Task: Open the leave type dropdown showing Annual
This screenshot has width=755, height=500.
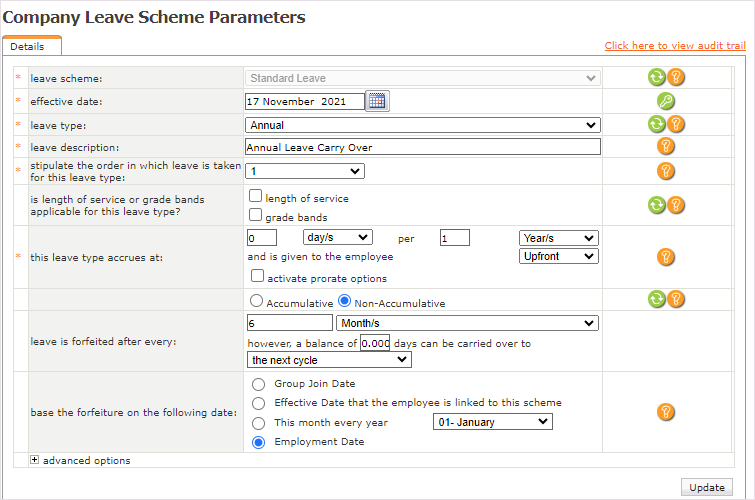Action: (x=422, y=125)
